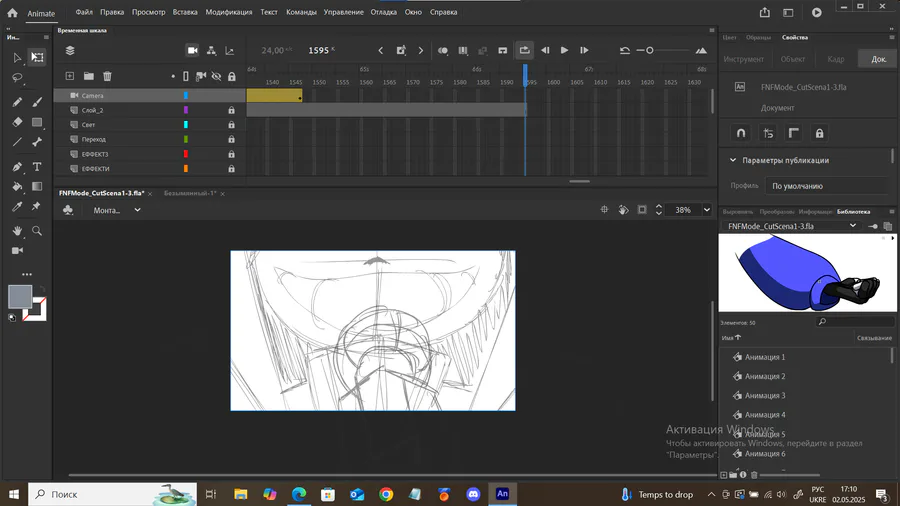Open Discord from the taskbar
This screenshot has height=506, width=900.
(x=473, y=494)
